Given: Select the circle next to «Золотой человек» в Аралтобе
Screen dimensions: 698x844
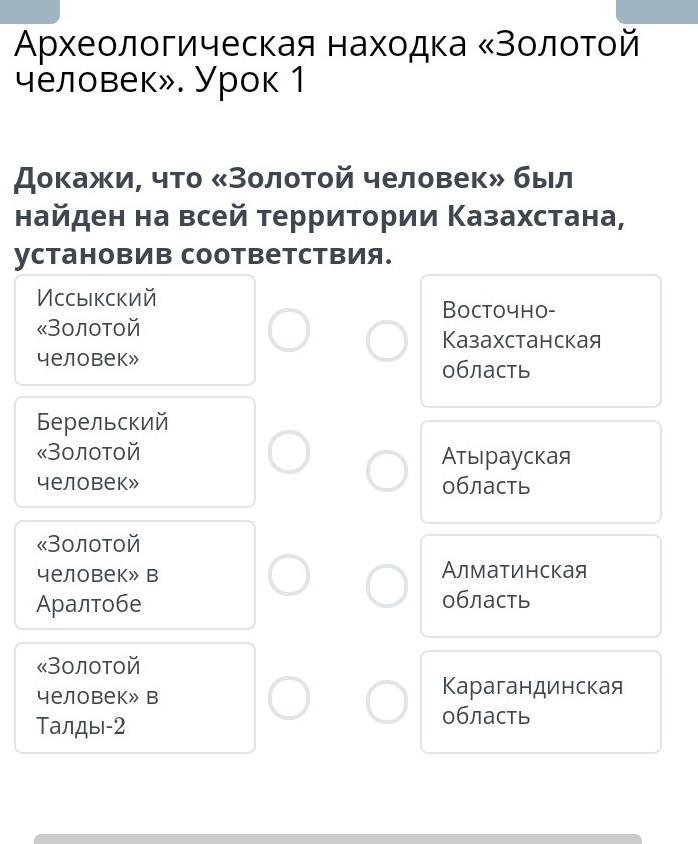Looking at the screenshot, I should tap(289, 575).
